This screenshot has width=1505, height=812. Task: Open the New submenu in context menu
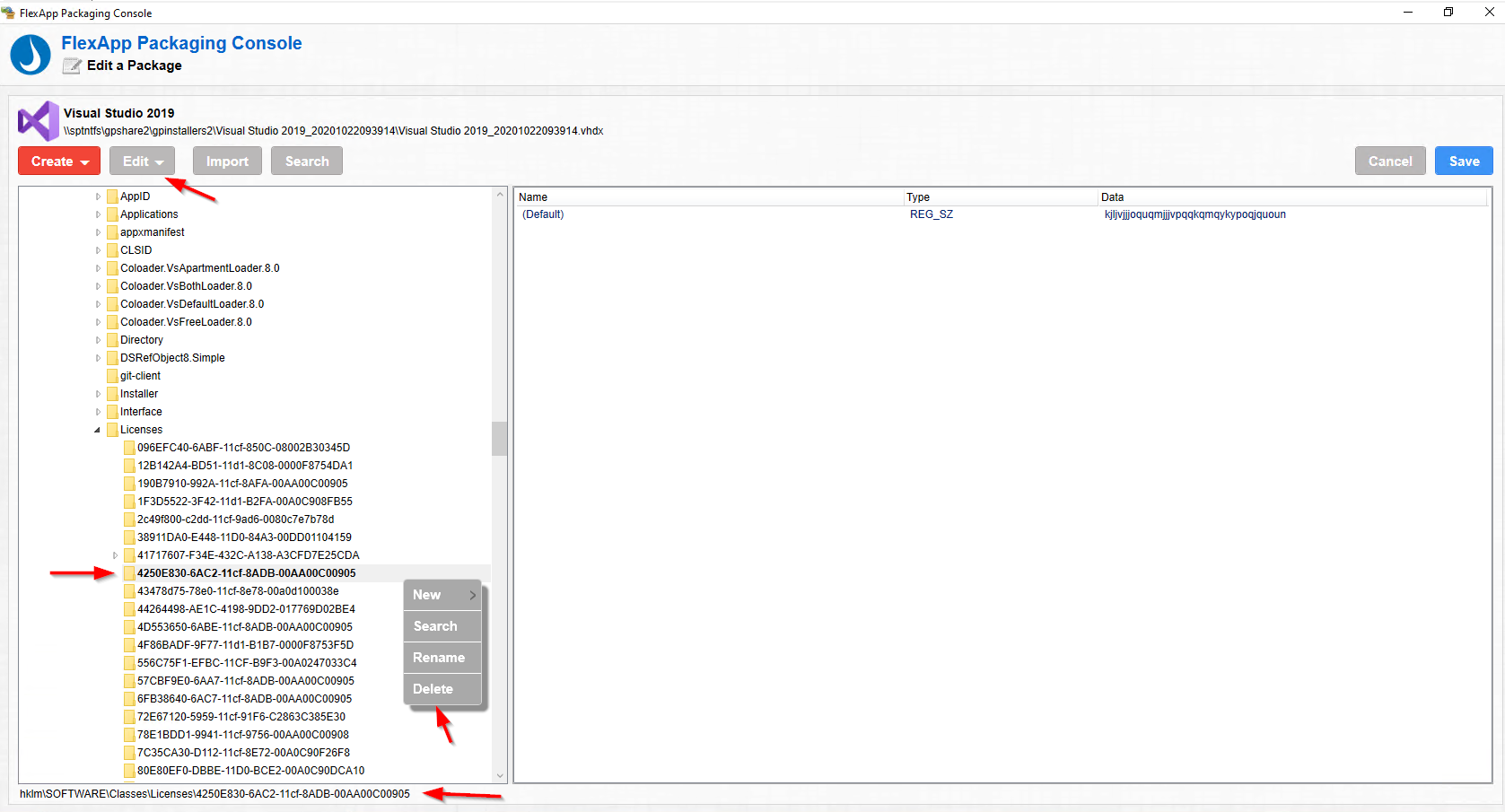click(442, 595)
